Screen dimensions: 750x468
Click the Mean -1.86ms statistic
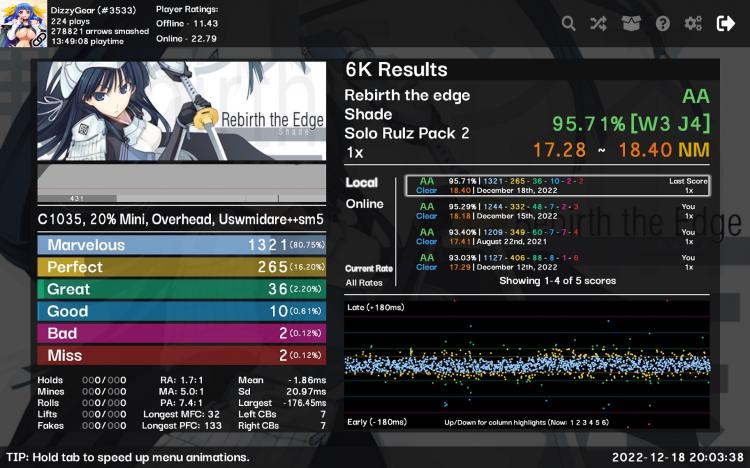(282, 380)
